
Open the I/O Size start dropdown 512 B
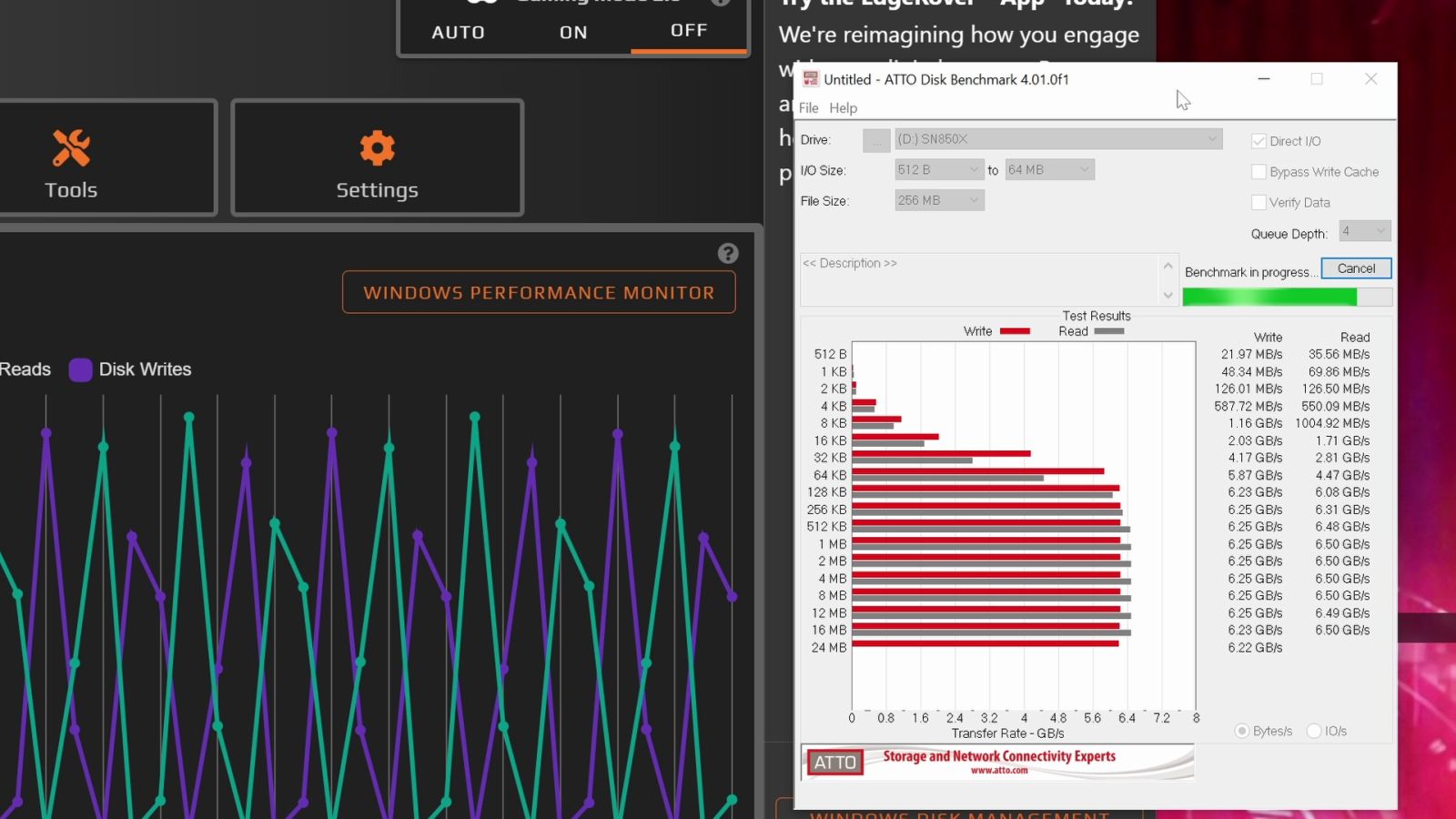coord(939,170)
